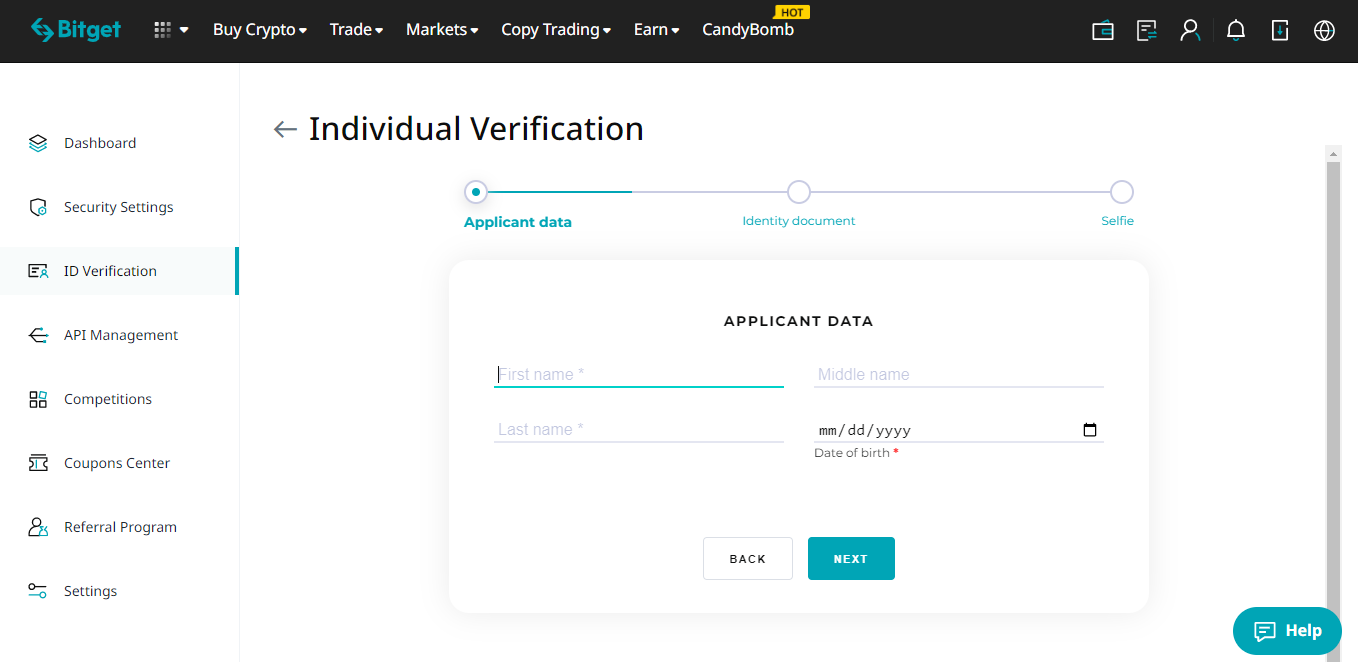Click the Date of birth label
The height and width of the screenshot is (662, 1358).
pyautogui.click(x=856, y=453)
